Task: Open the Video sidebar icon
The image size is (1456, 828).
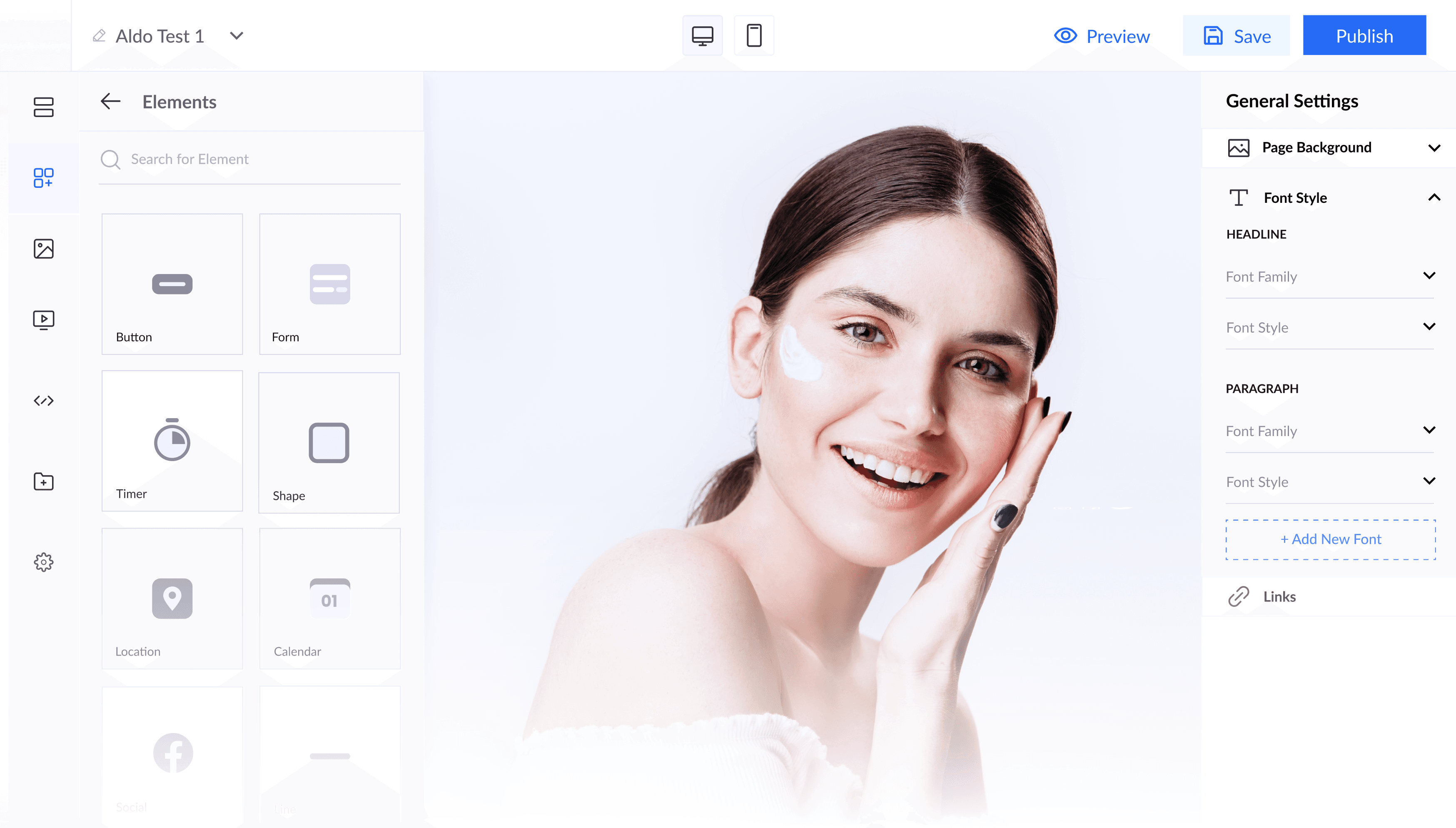Action: pyautogui.click(x=43, y=320)
